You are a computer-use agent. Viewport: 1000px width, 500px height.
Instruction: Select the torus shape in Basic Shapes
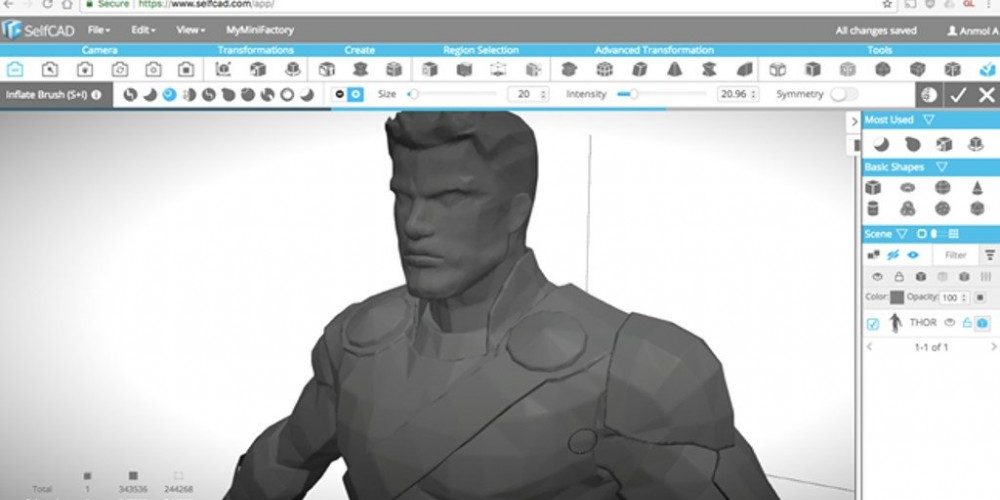tap(908, 188)
